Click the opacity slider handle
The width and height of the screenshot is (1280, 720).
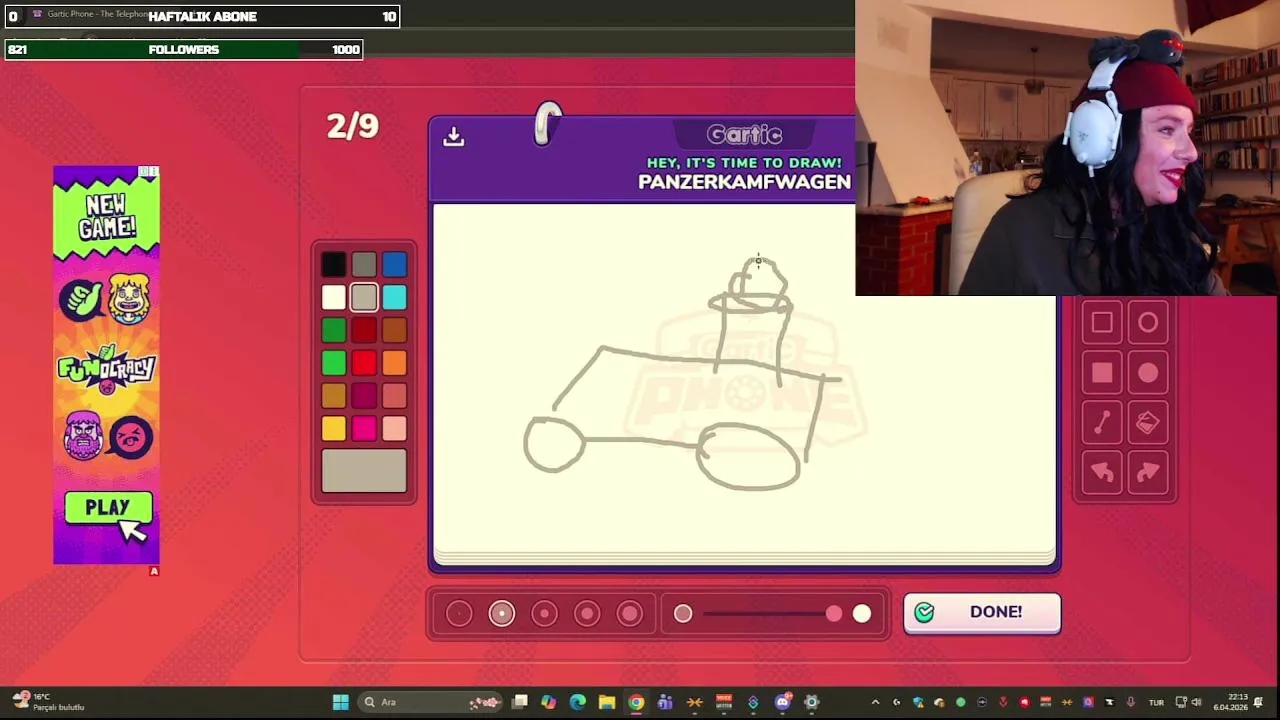(834, 614)
